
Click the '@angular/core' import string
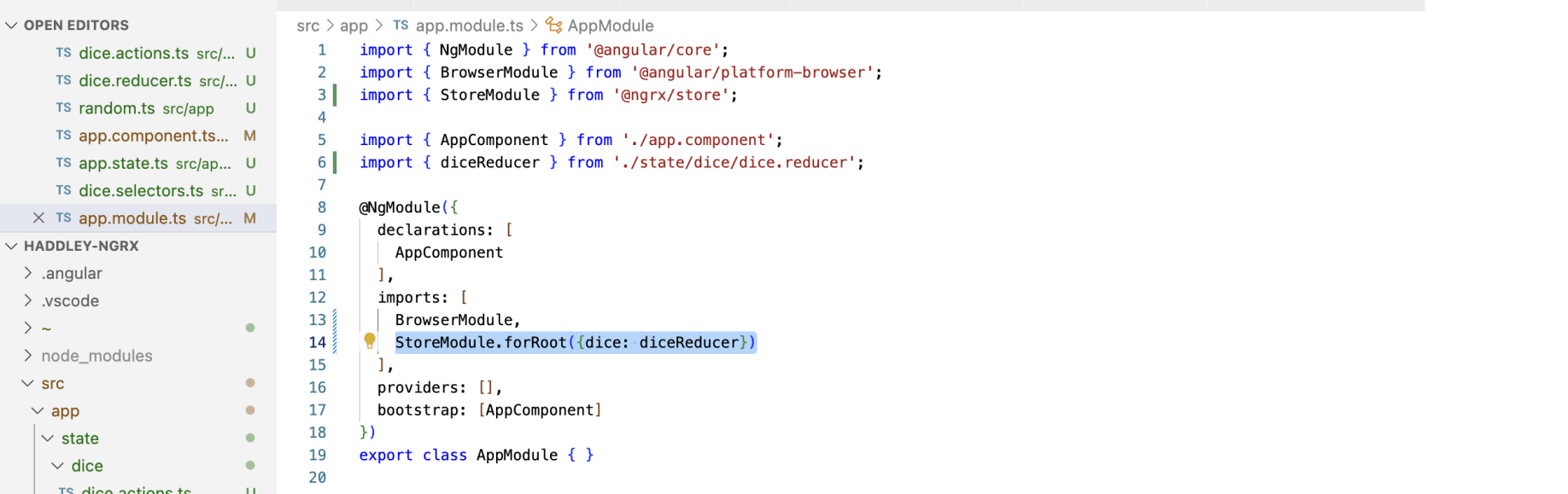pyautogui.click(x=652, y=49)
